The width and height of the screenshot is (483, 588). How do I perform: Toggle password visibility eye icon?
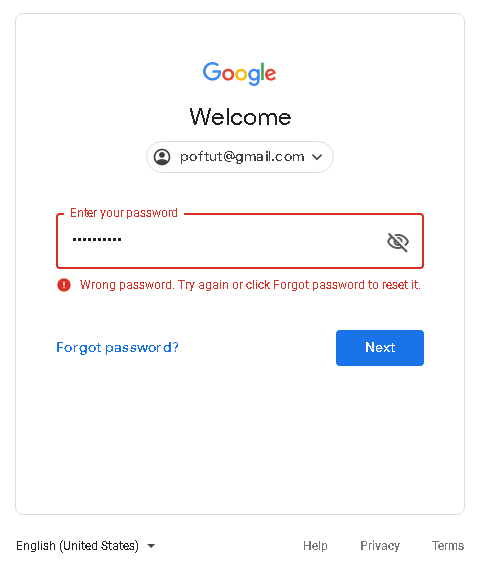tap(398, 242)
